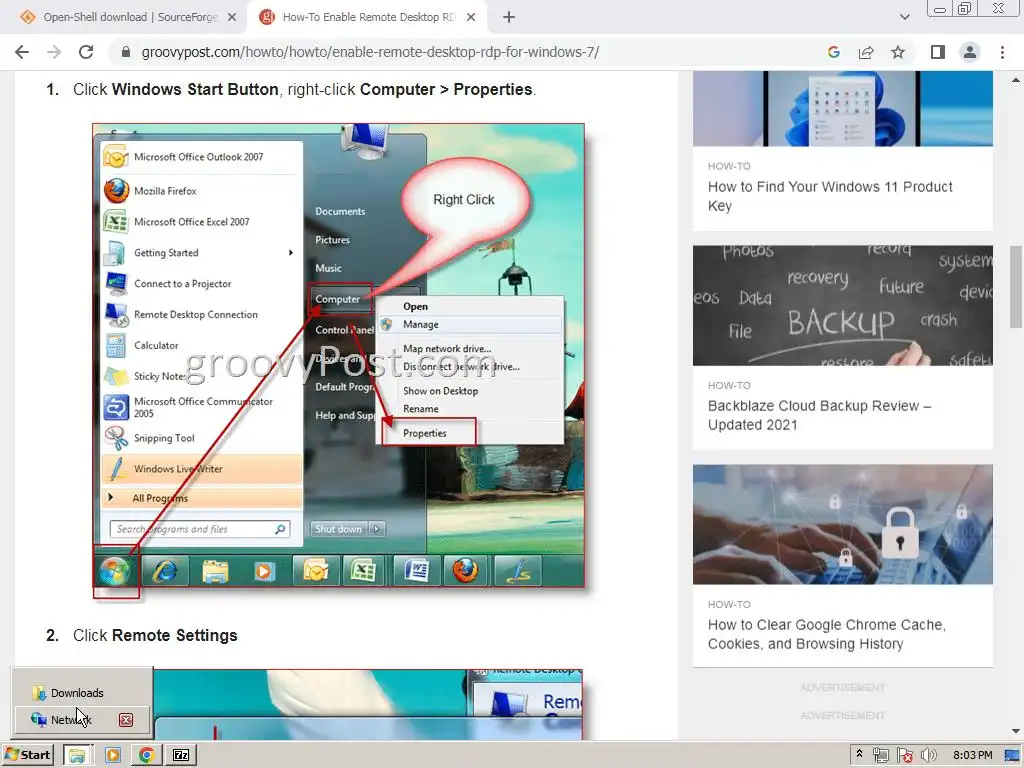The image size is (1024, 768).
Task: Go forward to the next page
Action: (54, 52)
